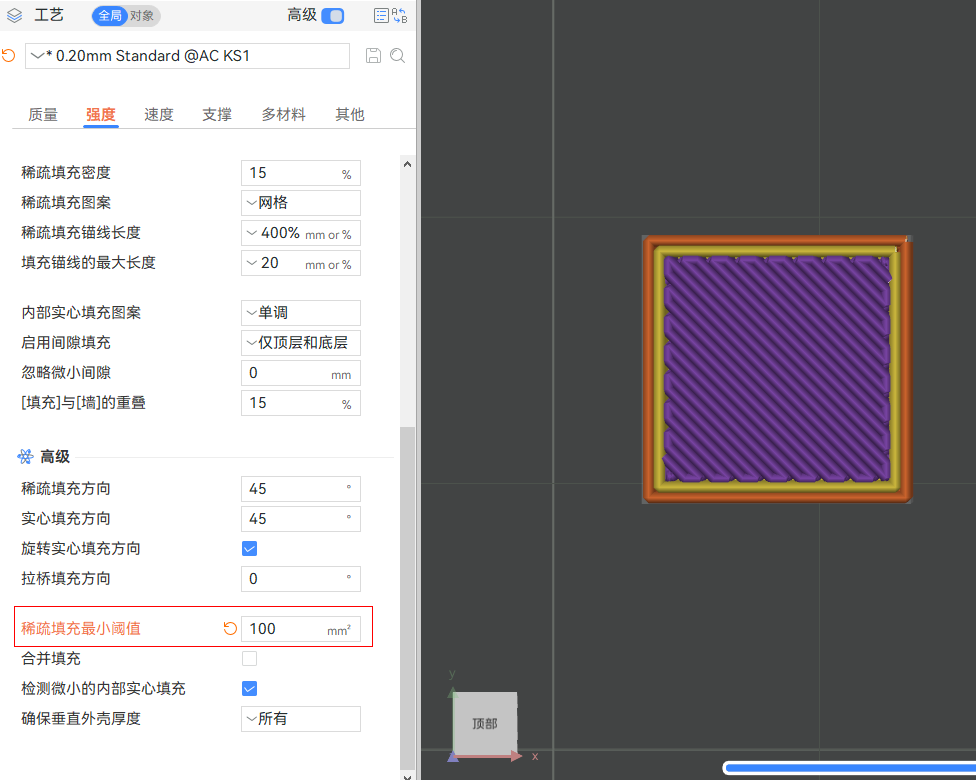
Task: Click the 拉桥填充方向 angle field
Action: pyautogui.click(x=301, y=579)
